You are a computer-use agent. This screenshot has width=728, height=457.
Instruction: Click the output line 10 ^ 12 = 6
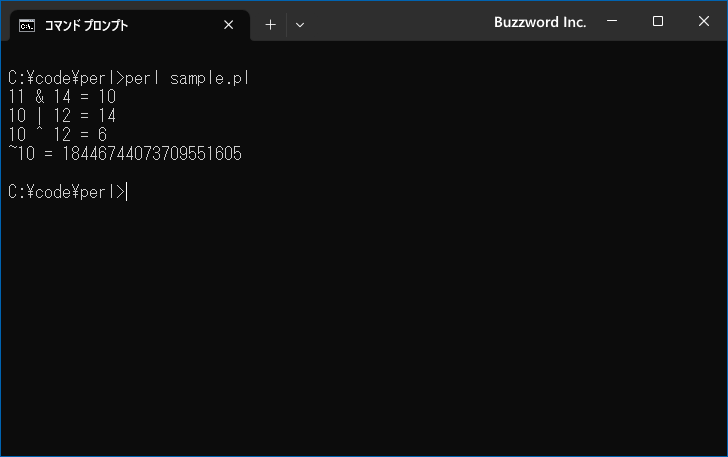(x=58, y=135)
